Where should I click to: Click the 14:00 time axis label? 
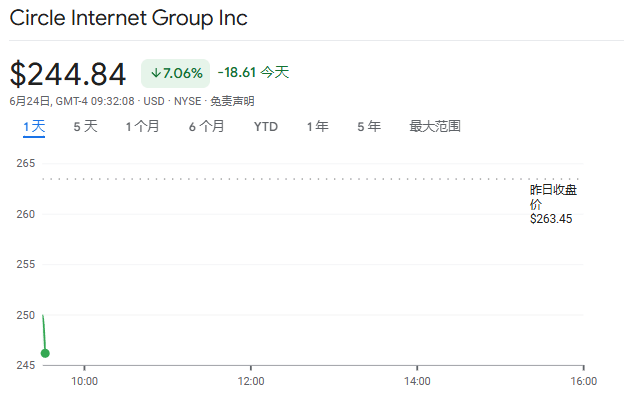coord(417,381)
